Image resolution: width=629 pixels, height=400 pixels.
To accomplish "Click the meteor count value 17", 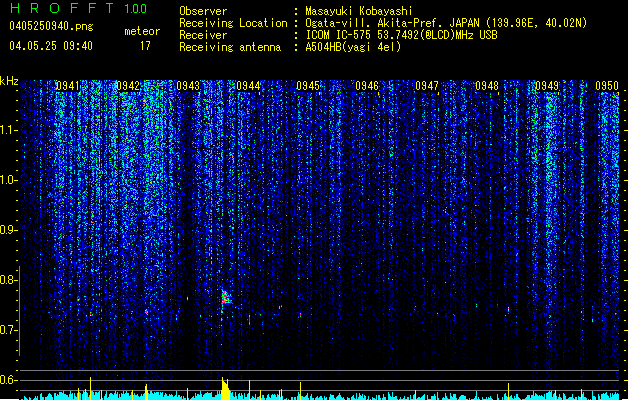I will [x=145, y=46].
